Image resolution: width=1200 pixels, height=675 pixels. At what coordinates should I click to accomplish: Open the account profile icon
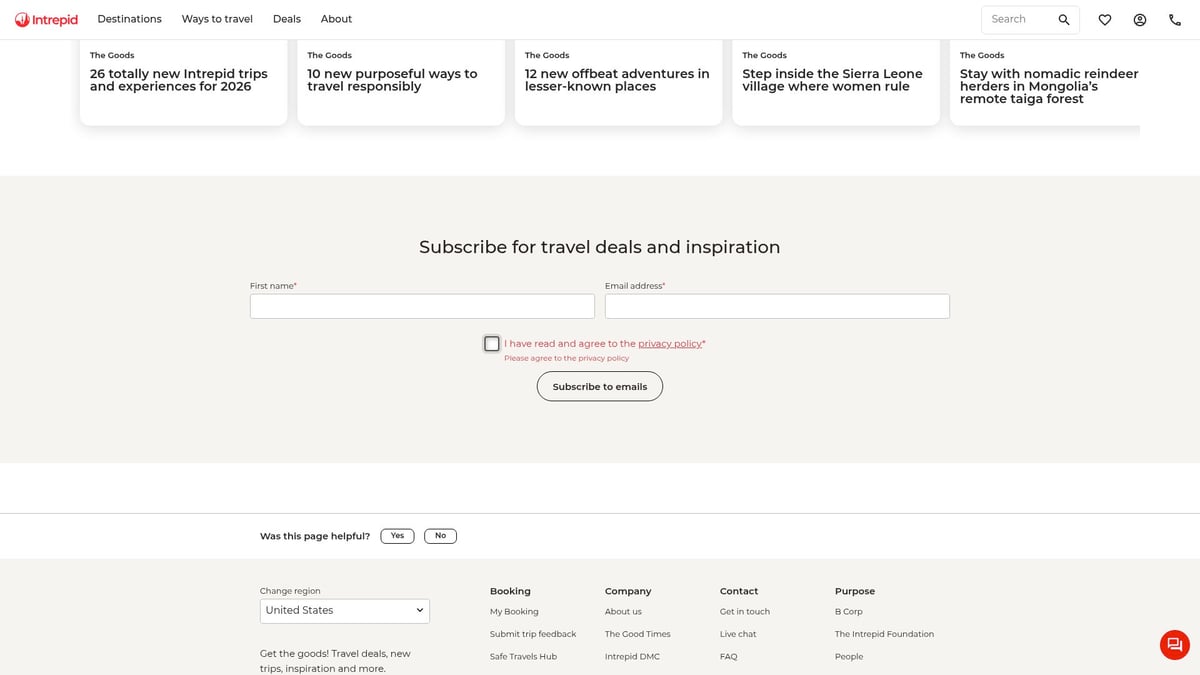click(1140, 20)
